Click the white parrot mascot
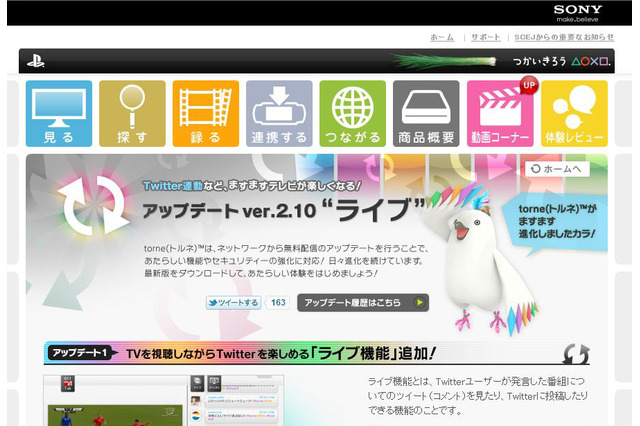This screenshot has height=426, width=640. click(478, 261)
